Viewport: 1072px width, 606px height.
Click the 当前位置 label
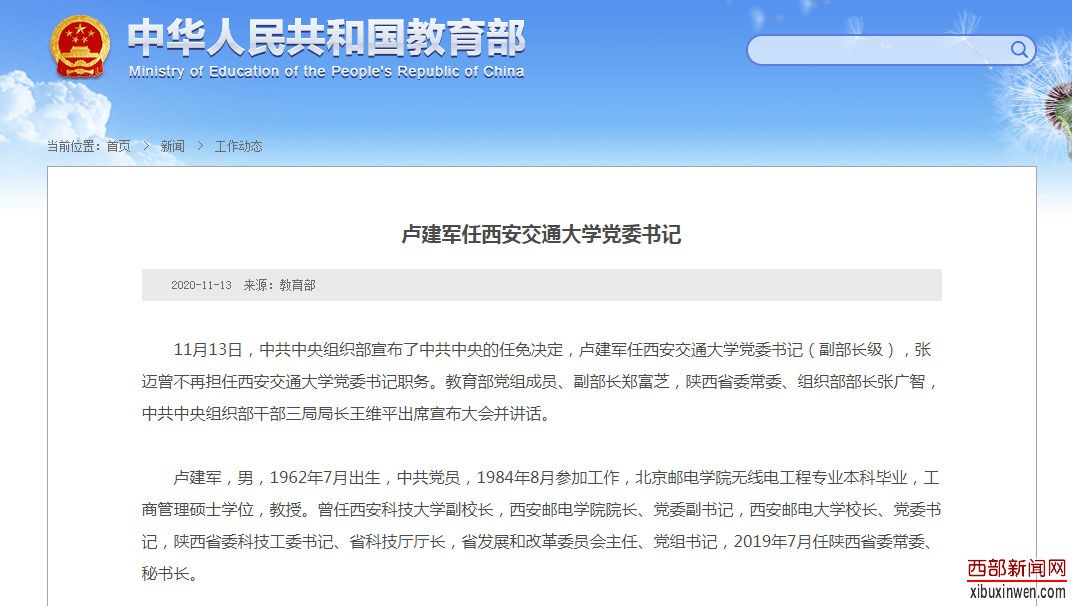[x=74, y=146]
